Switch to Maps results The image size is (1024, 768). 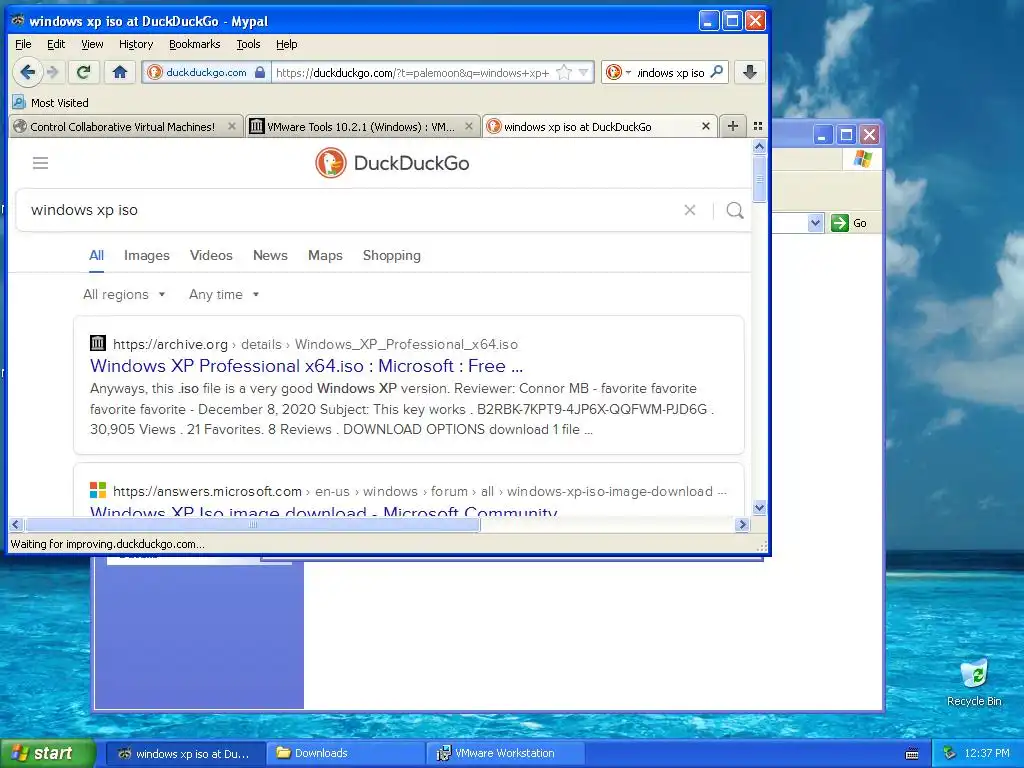click(x=325, y=255)
